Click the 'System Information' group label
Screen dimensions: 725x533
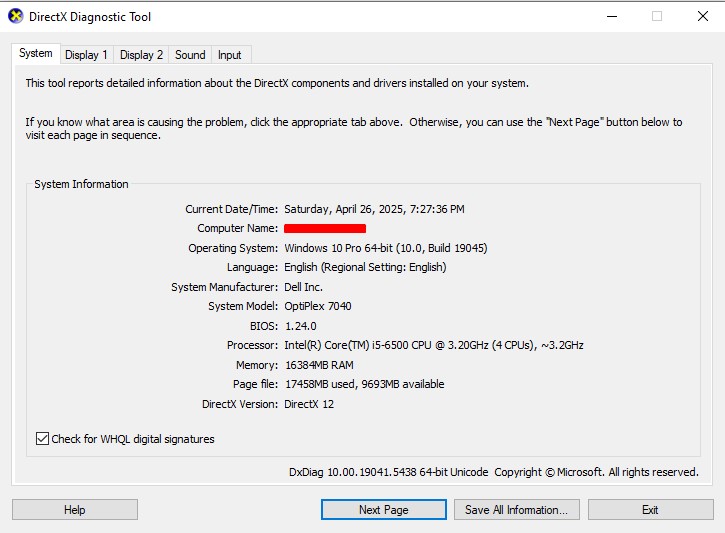[x=81, y=184]
